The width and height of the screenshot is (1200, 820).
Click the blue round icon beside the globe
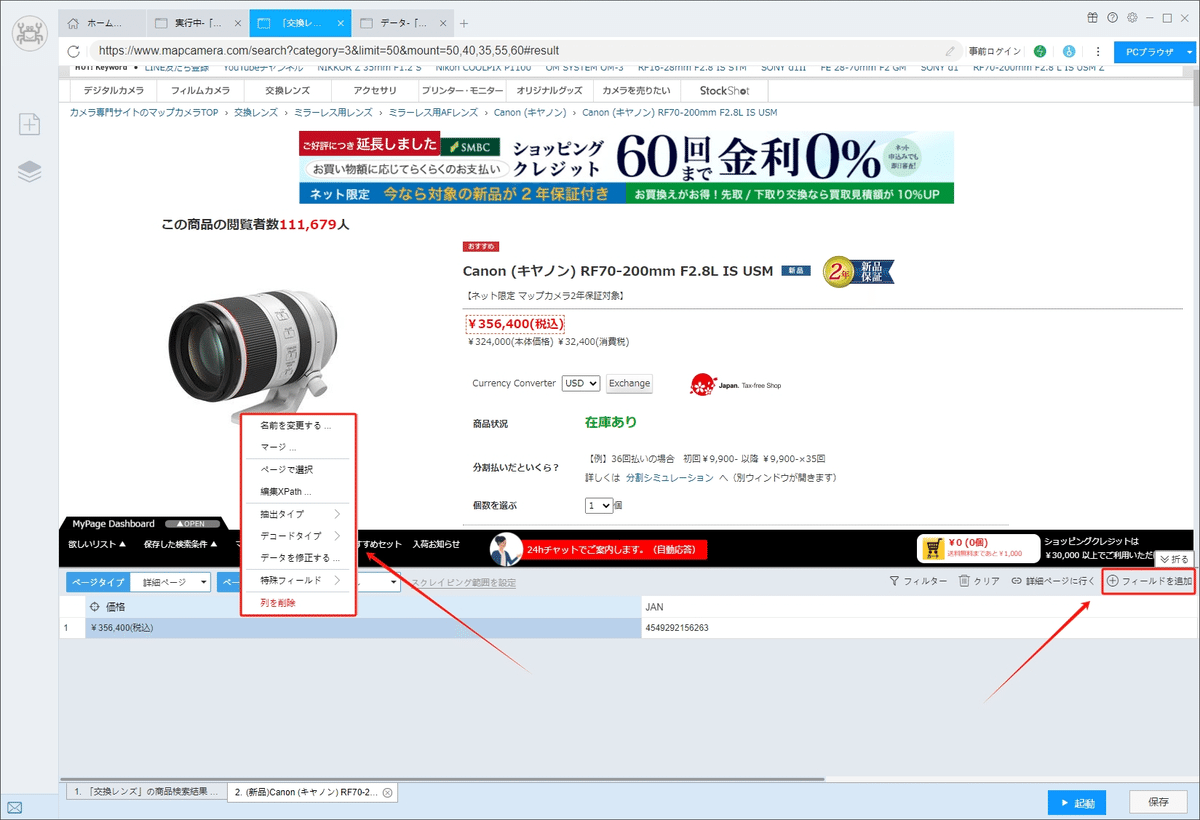point(1068,51)
